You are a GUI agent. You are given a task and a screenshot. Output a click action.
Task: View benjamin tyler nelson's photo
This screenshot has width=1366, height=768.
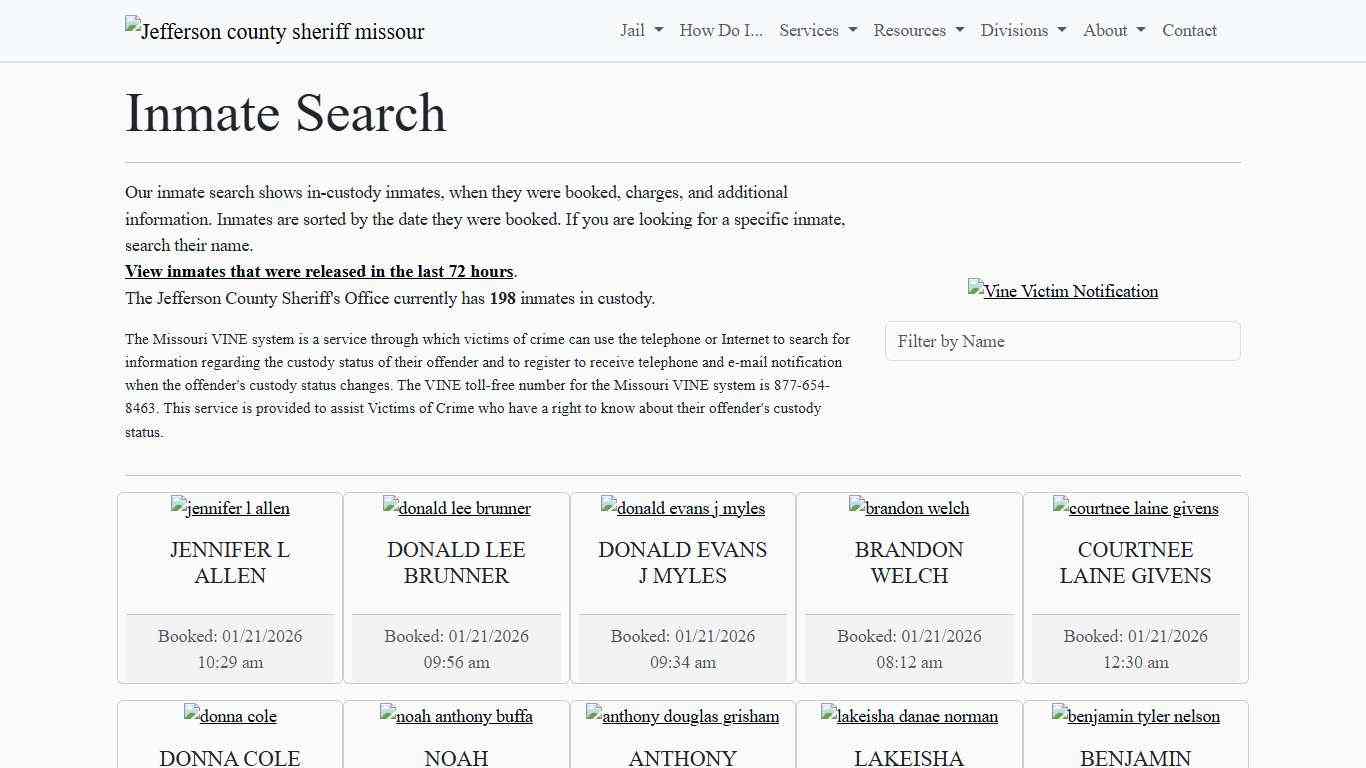point(1136,716)
